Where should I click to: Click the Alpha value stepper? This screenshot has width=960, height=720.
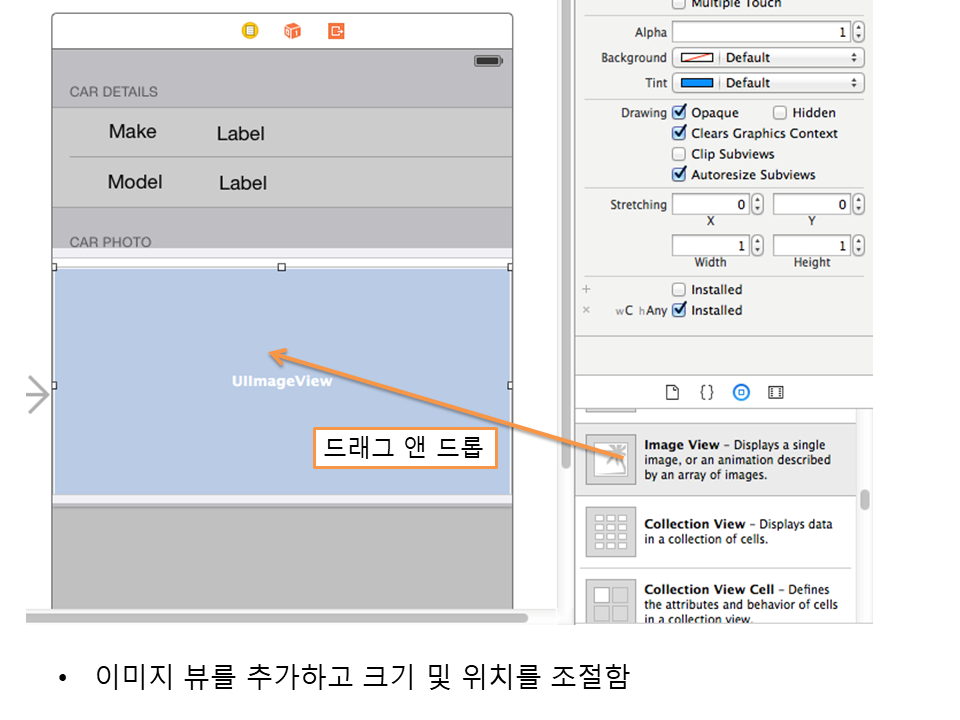tap(858, 33)
